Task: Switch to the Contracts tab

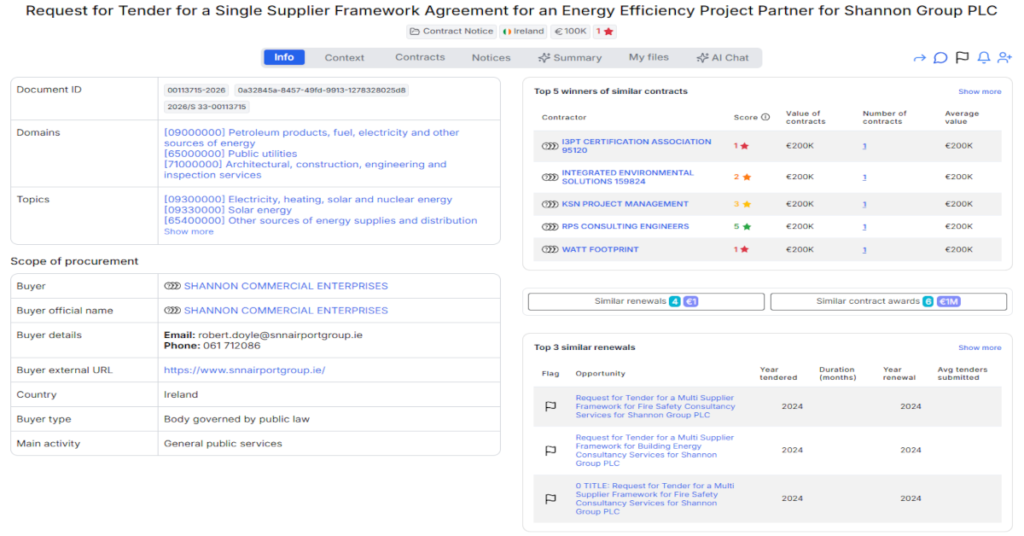Action: (420, 57)
